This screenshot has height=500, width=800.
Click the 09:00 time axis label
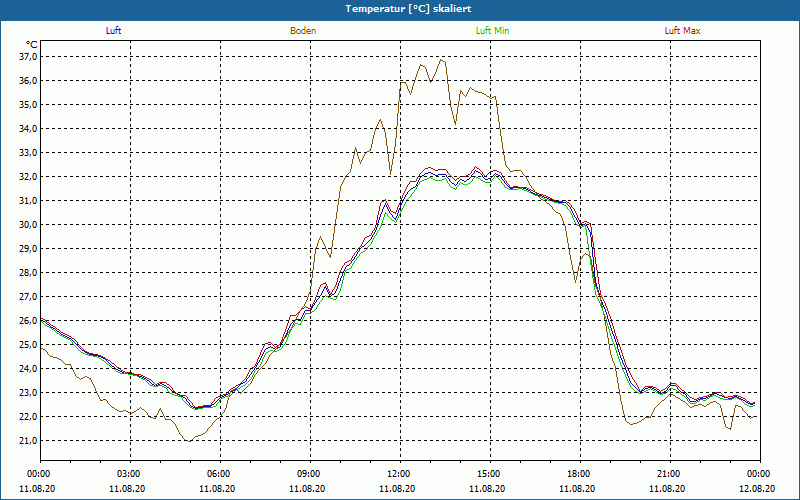[x=307, y=474]
